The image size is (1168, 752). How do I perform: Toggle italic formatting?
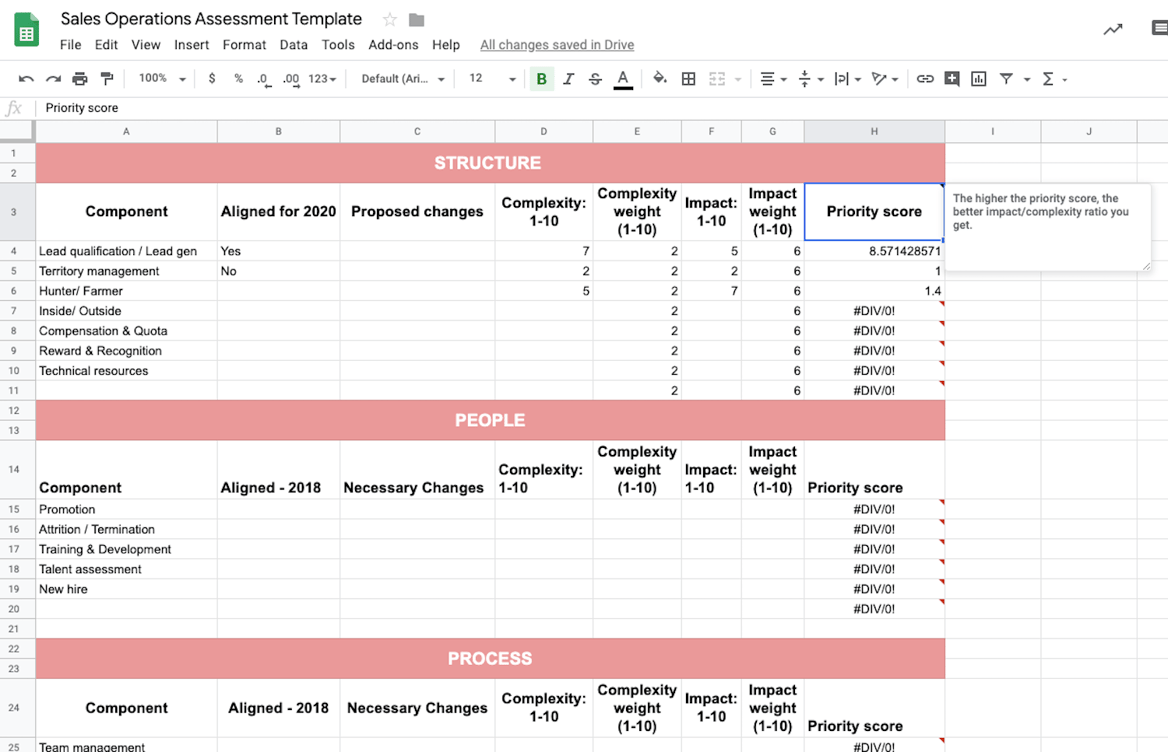[568, 78]
